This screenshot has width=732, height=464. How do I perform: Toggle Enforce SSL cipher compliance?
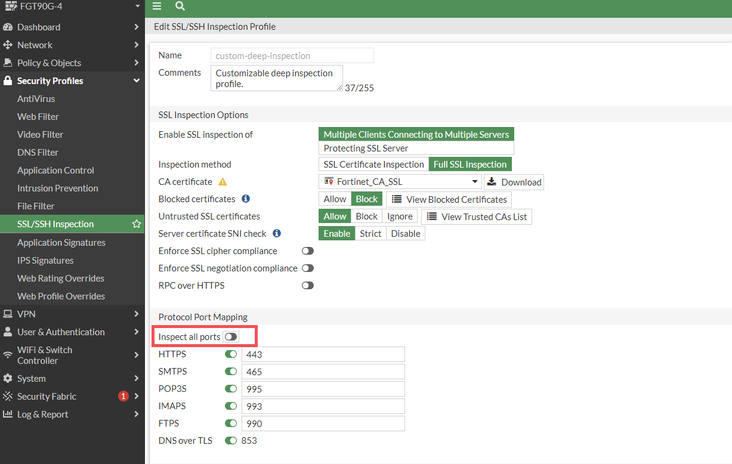point(307,251)
